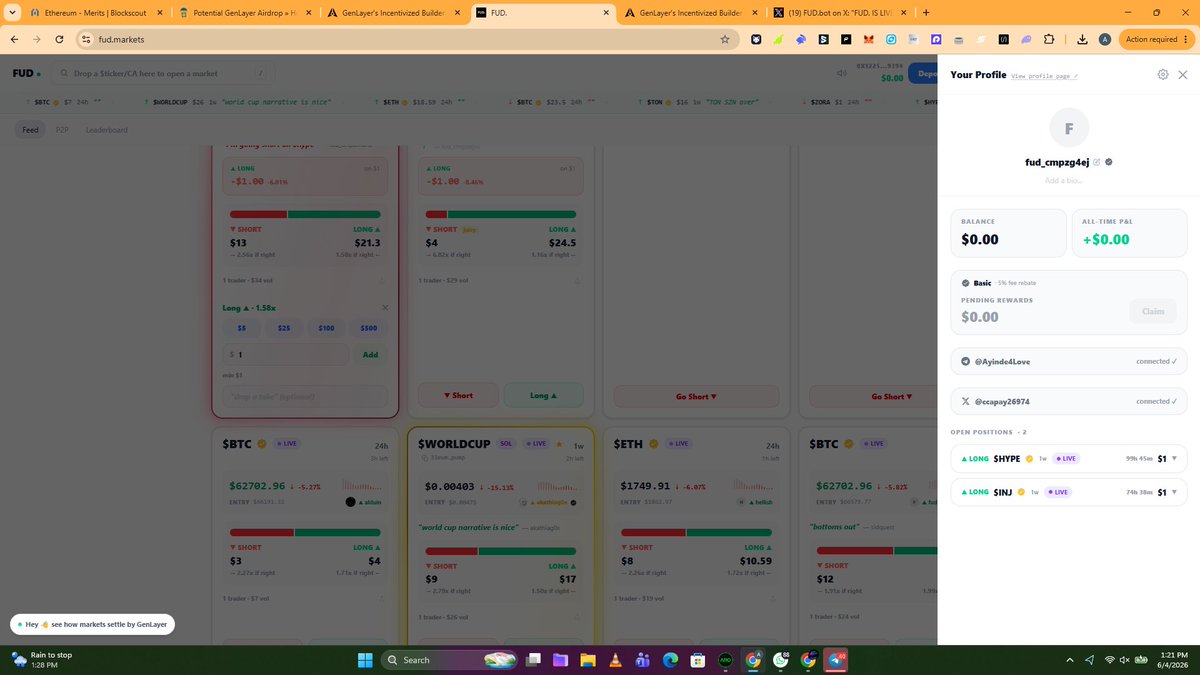Toggle the sound speaker icon in FUD header
Viewport: 1200px width, 675px height.
(x=841, y=74)
